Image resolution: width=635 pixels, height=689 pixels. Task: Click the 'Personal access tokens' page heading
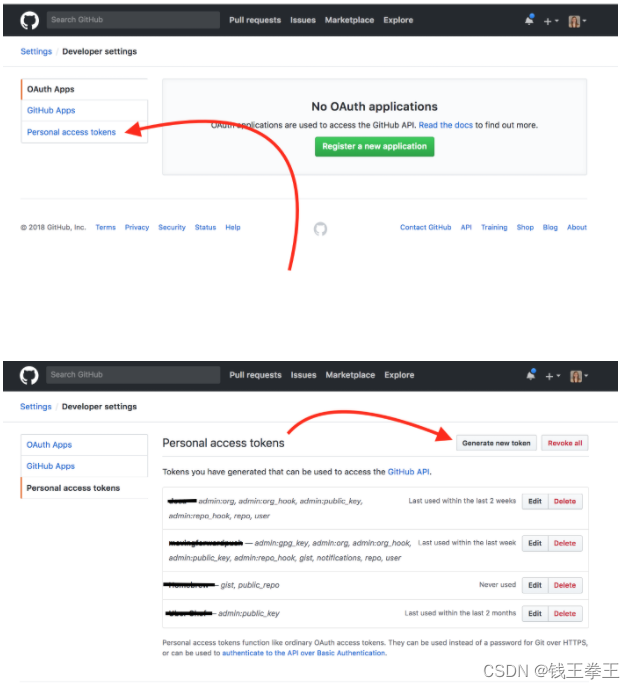[x=223, y=443]
